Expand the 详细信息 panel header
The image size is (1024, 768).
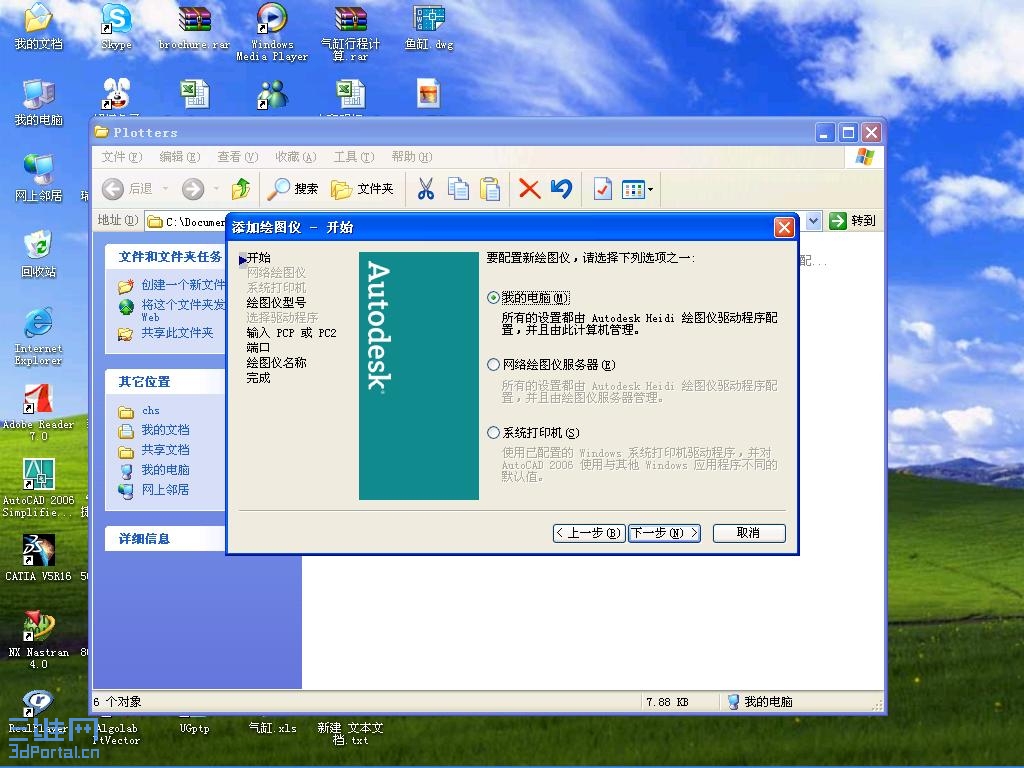[x=165, y=539]
